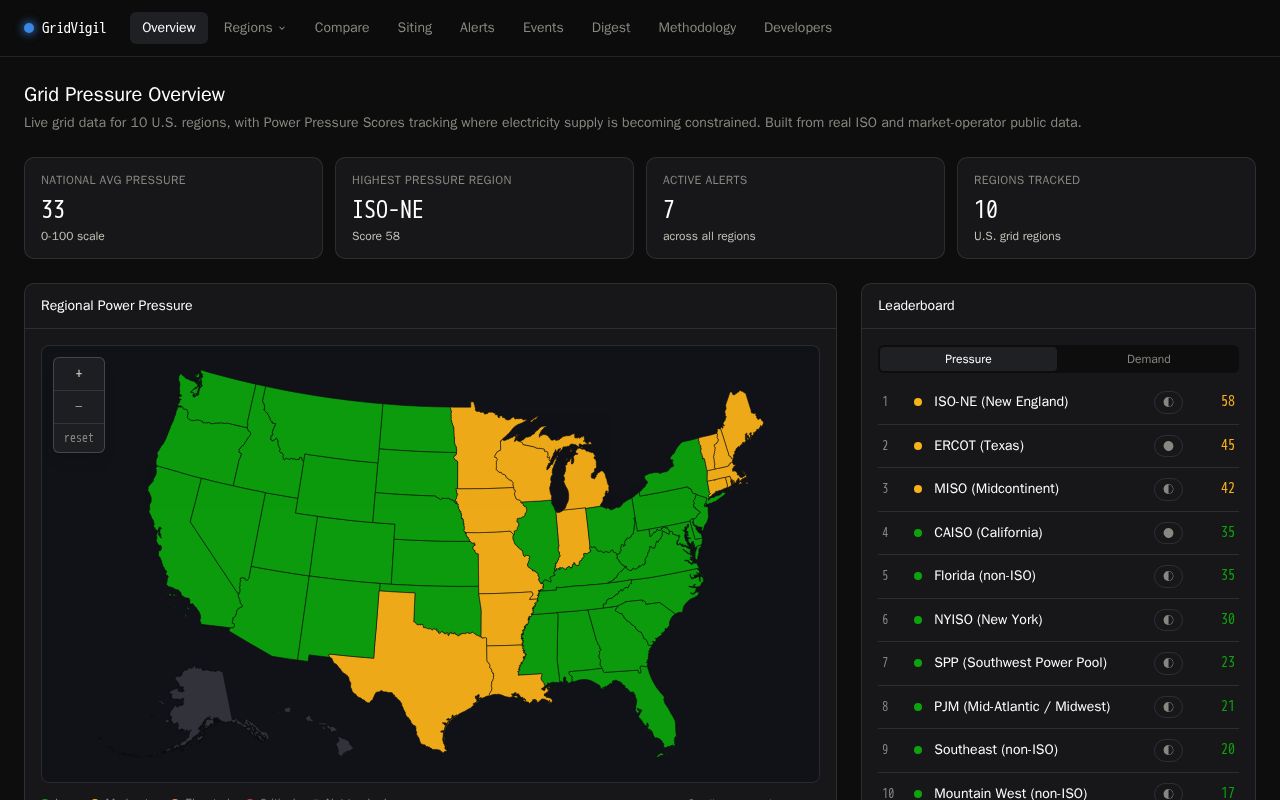Click the National Avg Pressure card

point(173,208)
